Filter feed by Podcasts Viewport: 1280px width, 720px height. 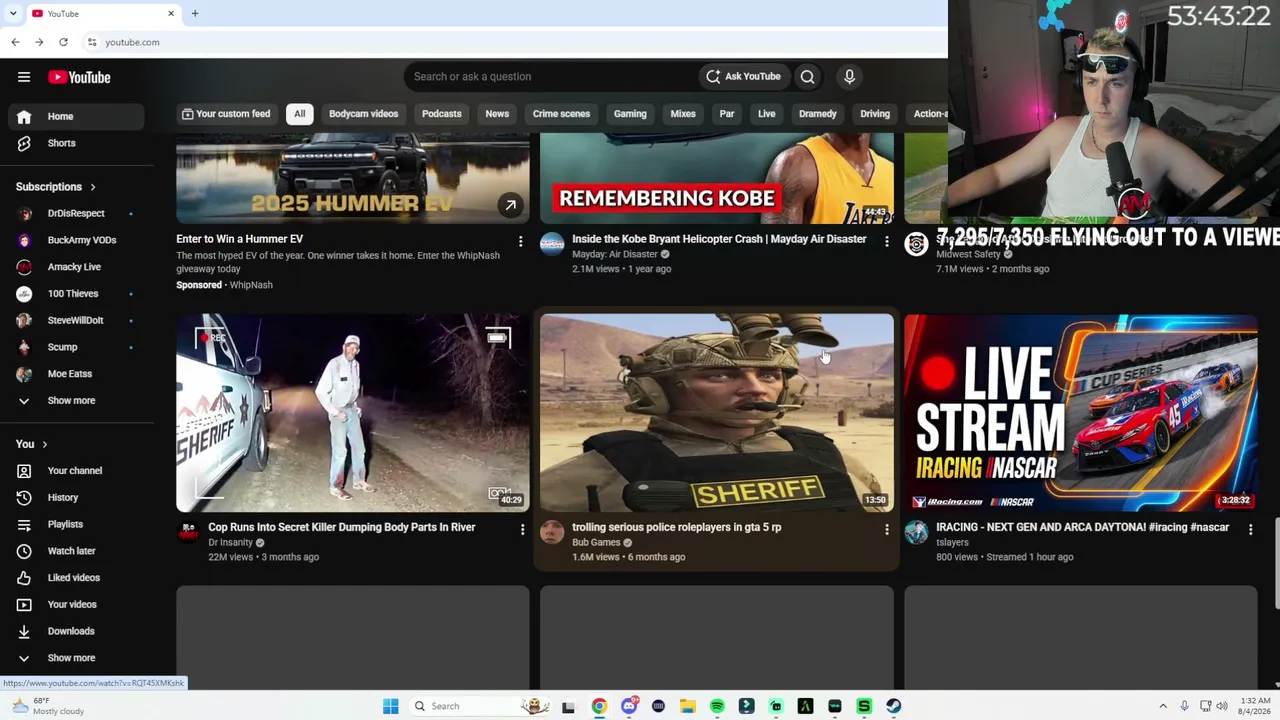point(442,114)
